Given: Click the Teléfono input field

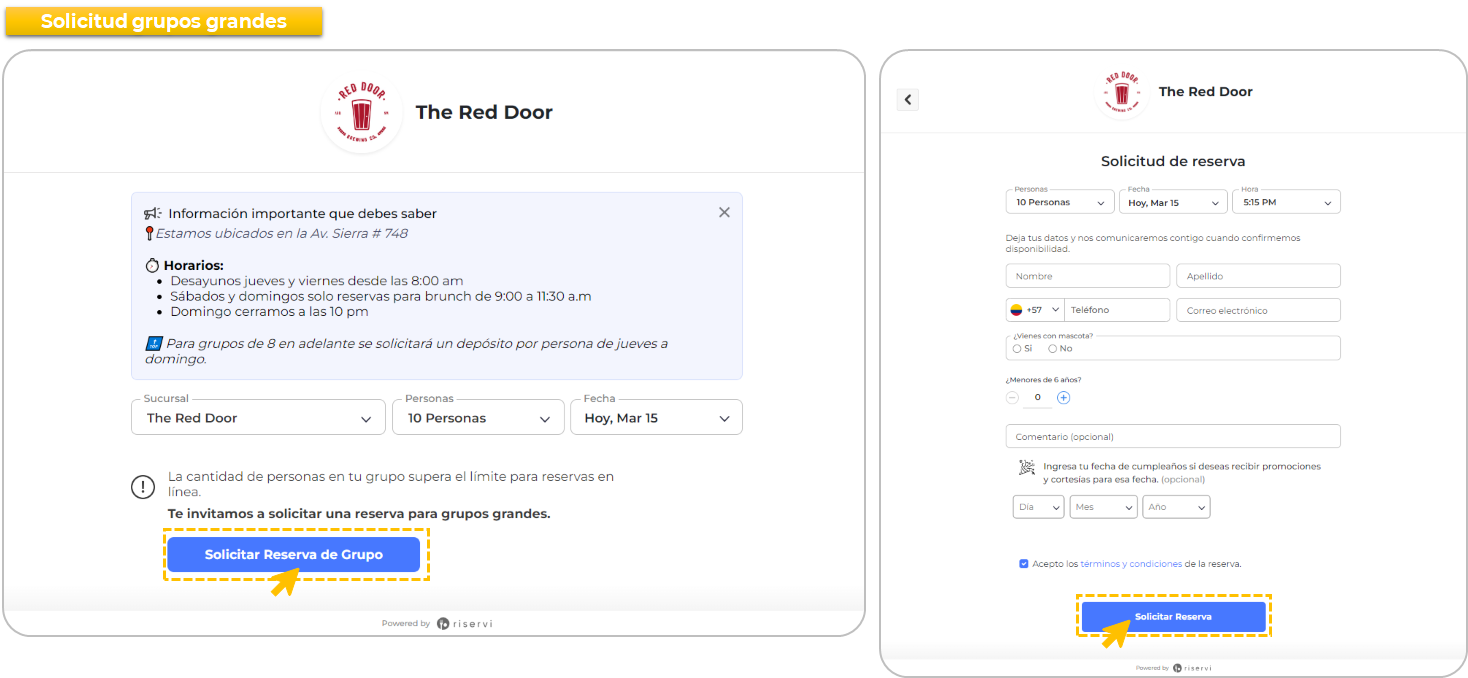Looking at the screenshot, I should click(x=1117, y=310).
